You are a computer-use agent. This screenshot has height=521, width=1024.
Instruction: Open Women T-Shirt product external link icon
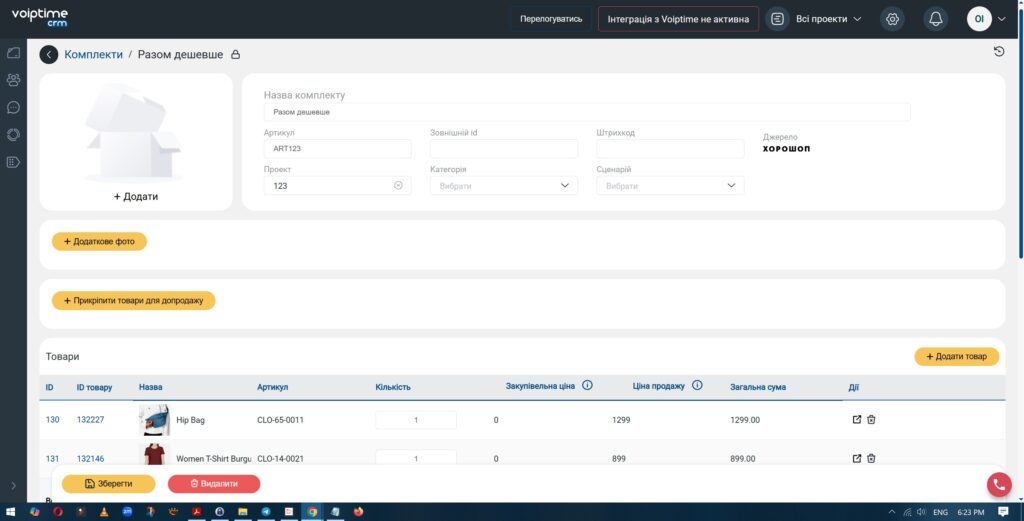point(857,459)
